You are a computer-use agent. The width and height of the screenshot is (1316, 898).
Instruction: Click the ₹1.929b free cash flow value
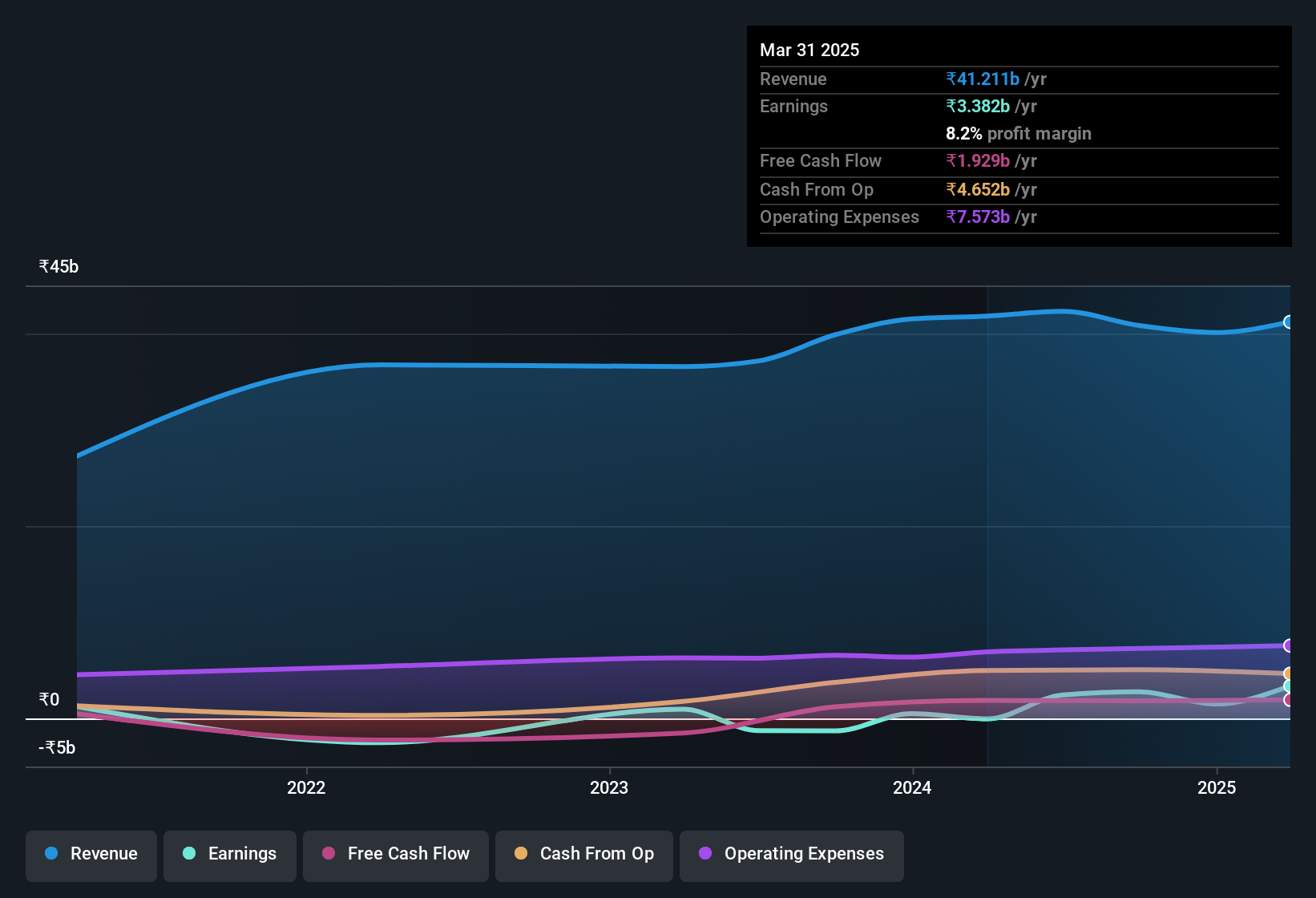click(x=978, y=160)
